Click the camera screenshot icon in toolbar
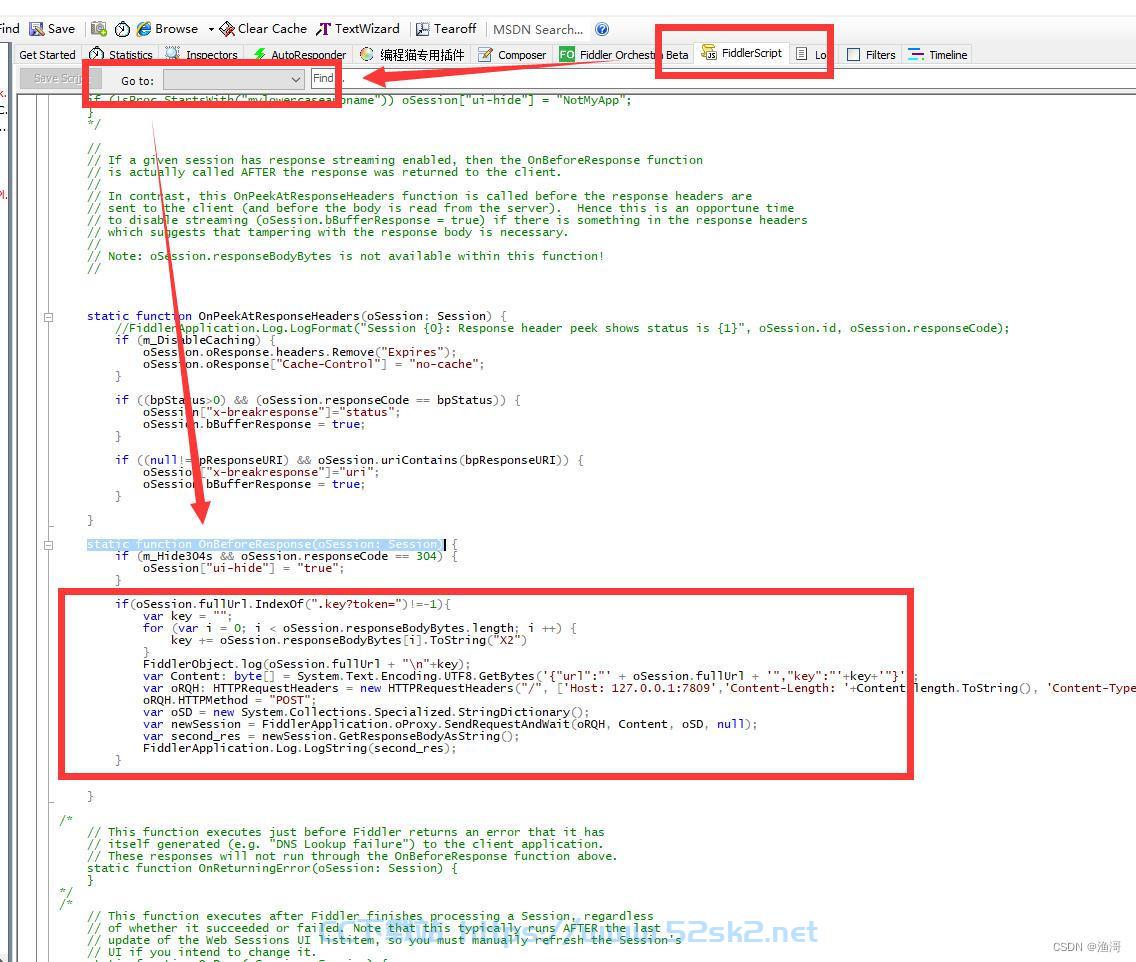Screen dimensions: 1136x962 [x=99, y=29]
